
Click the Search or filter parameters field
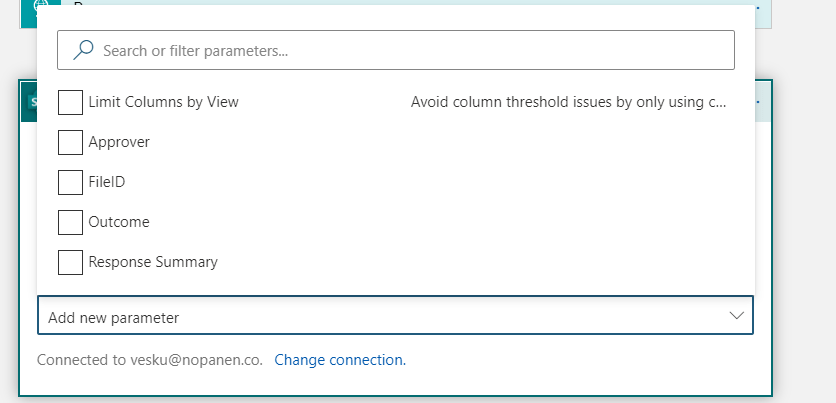400,49
